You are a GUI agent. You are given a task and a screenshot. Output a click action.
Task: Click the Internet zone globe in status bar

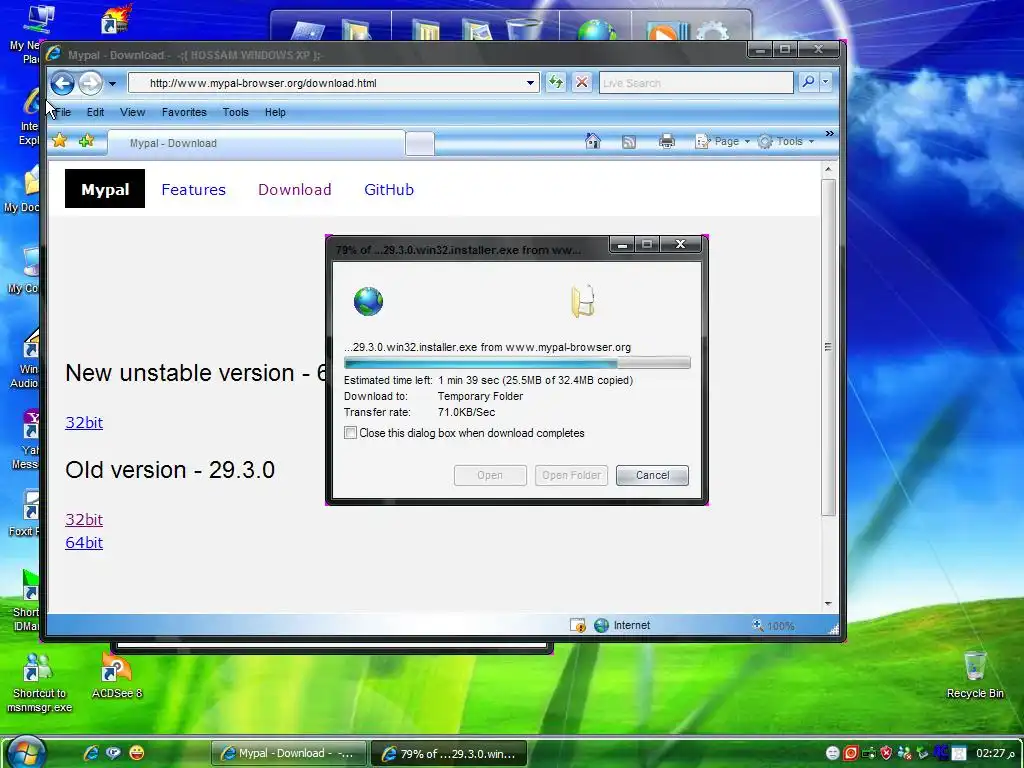[601, 626]
